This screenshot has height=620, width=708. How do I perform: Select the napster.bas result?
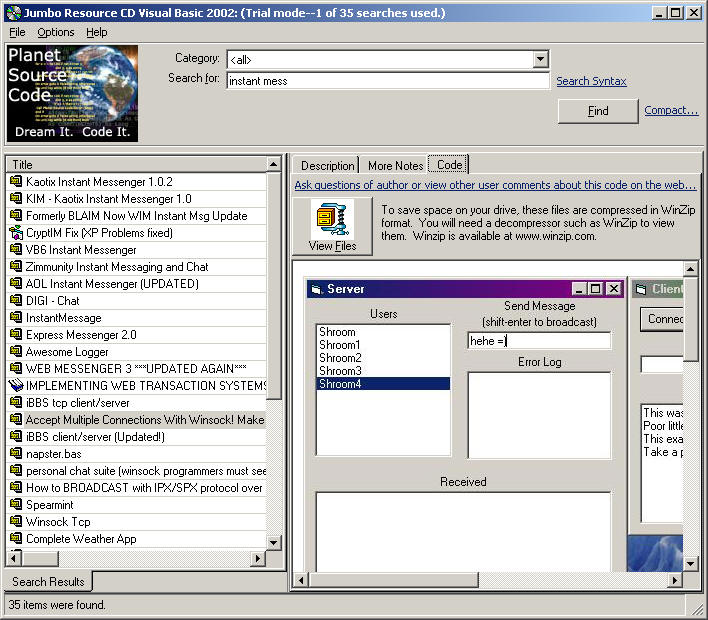pyautogui.click(x=136, y=454)
